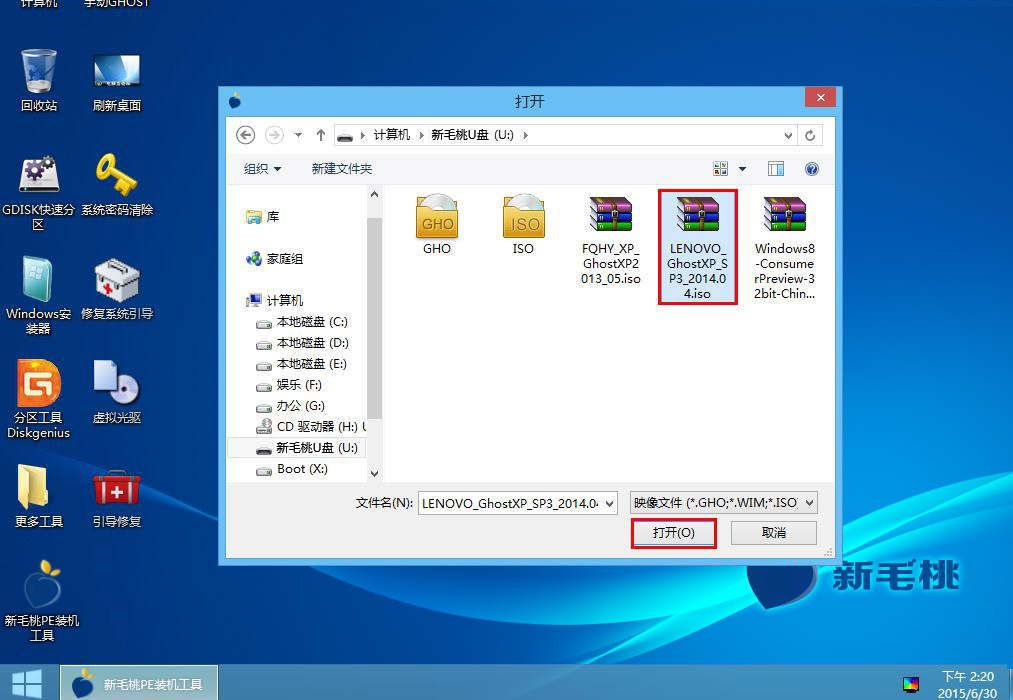Expand the file name combo box list
Screen dimensions: 1013x700
609,504
